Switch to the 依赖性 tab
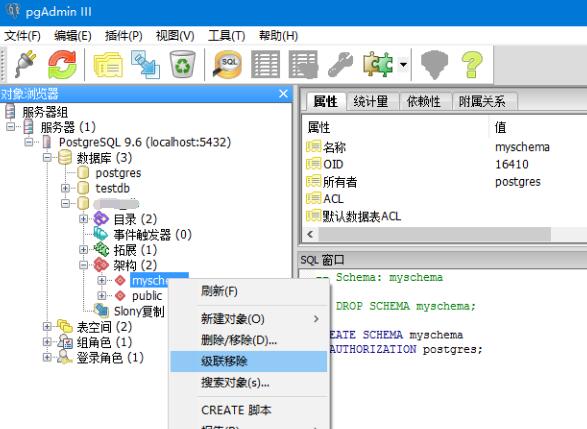Viewport: 587px width, 429px height. point(424,101)
